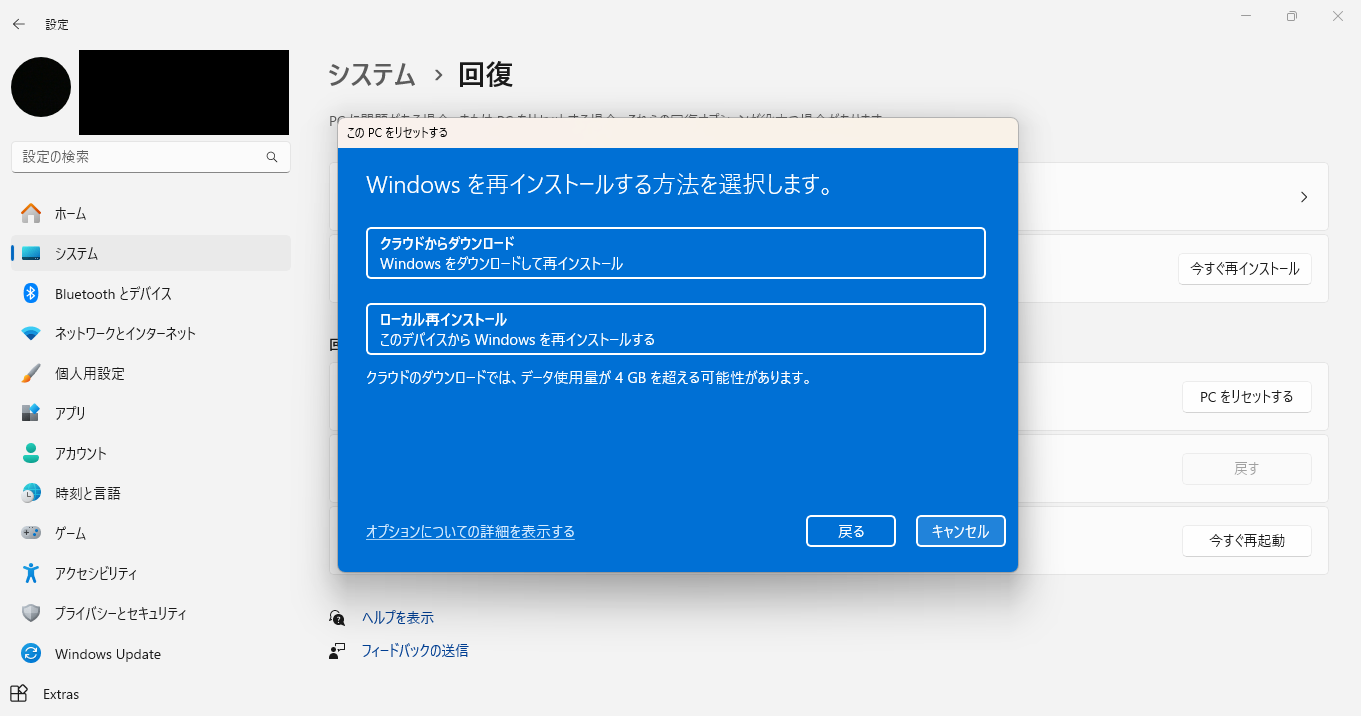Open オプションについての詳細を表示する link
The height and width of the screenshot is (716, 1361).
pos(470,531)
